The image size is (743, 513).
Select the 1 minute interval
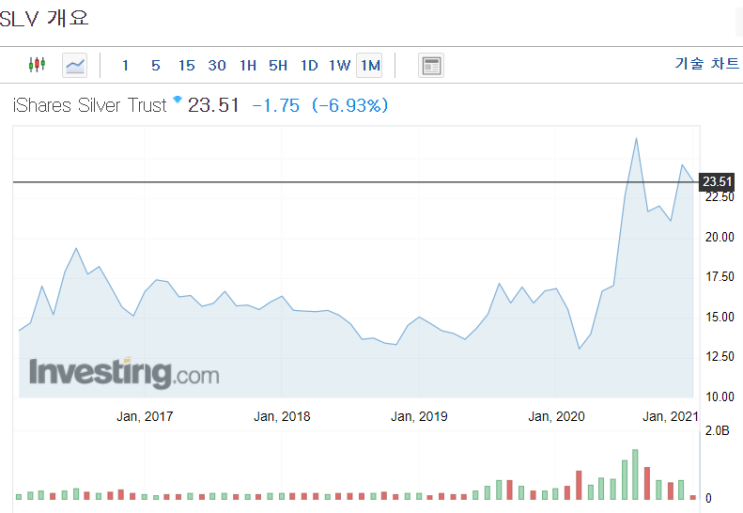pyautogui.click(x=125, y=65)
